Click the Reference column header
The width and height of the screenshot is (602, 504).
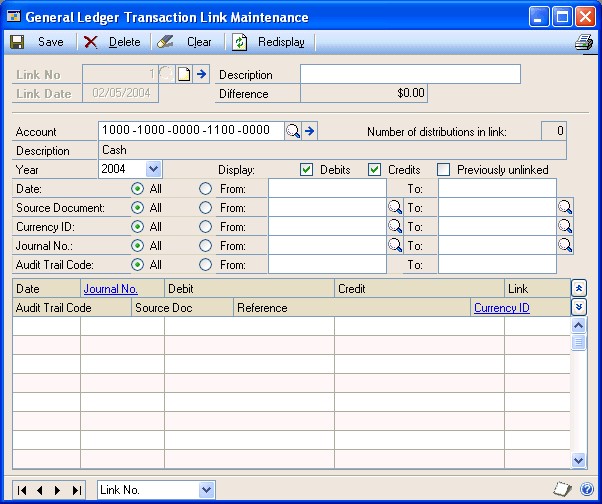(352, 307)
